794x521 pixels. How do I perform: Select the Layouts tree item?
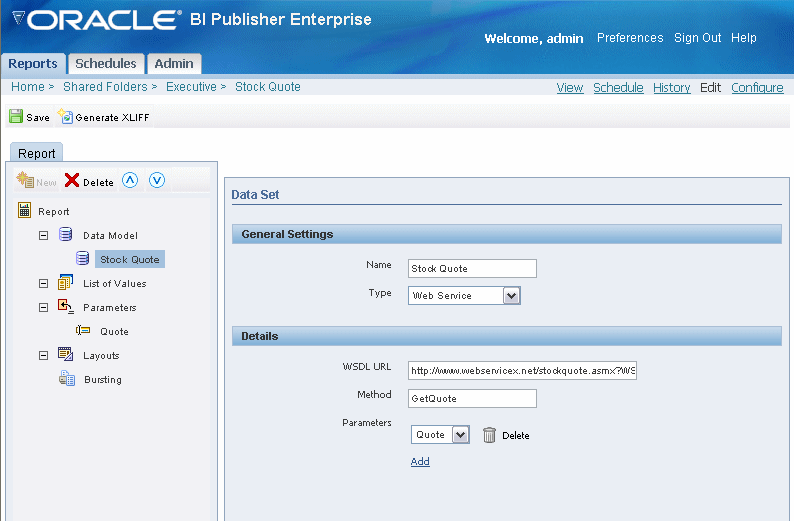tap(101, 355)
